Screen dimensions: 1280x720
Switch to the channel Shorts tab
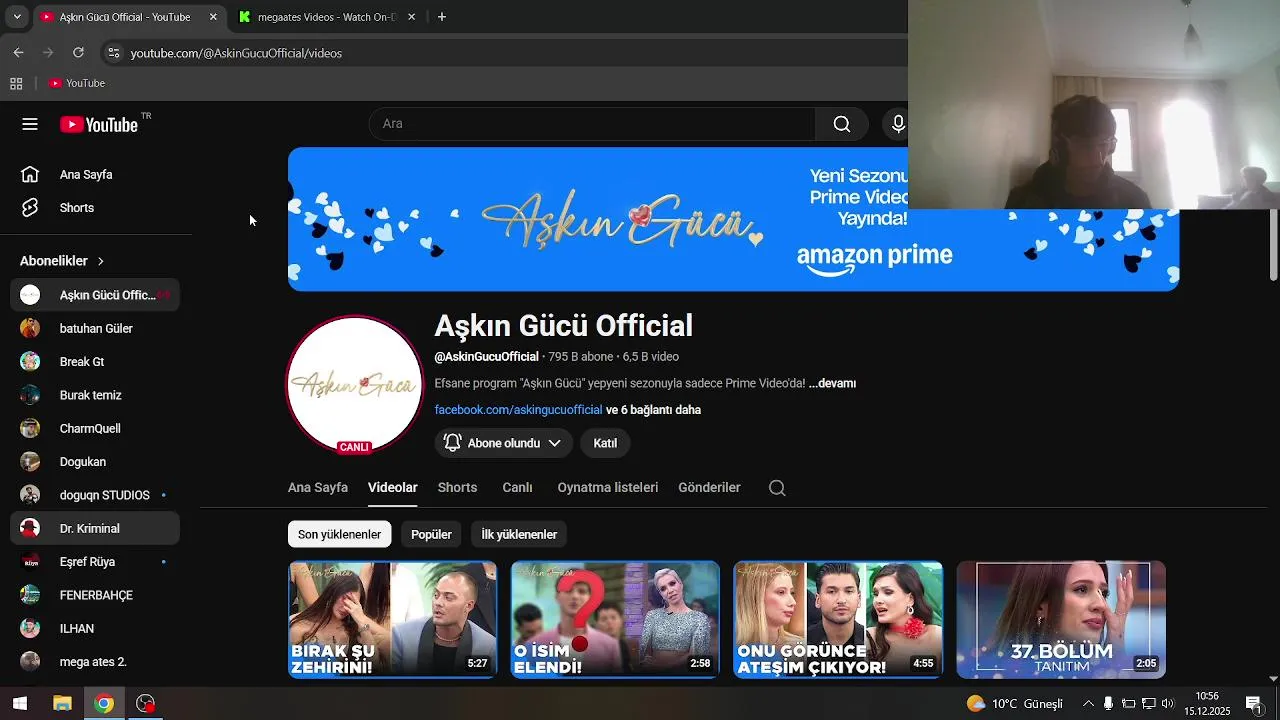point(457,488)
